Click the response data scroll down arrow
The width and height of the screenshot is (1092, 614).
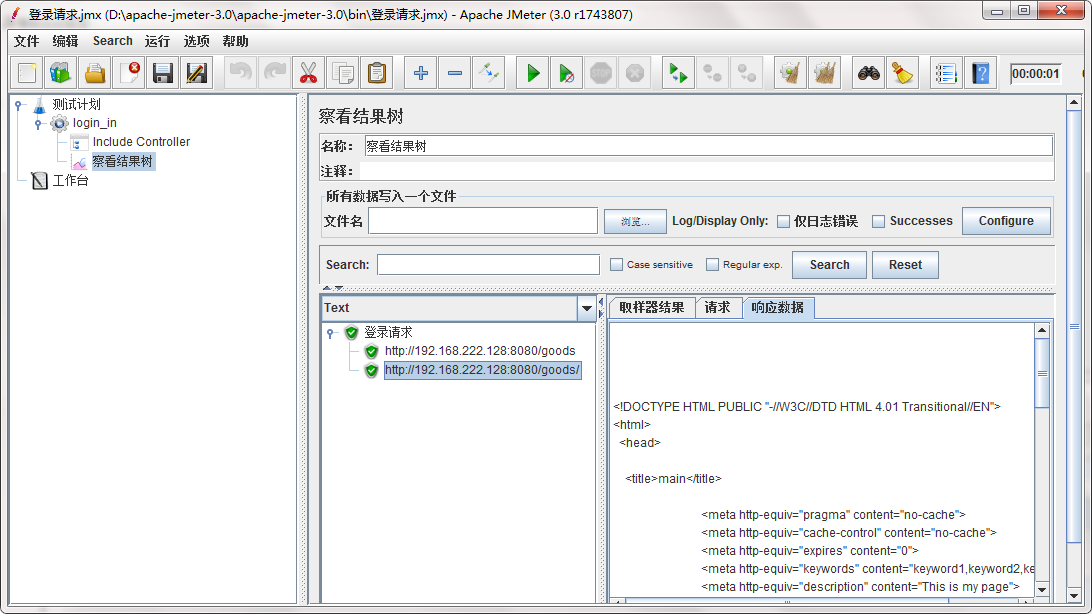click(x=1042, y=590)
